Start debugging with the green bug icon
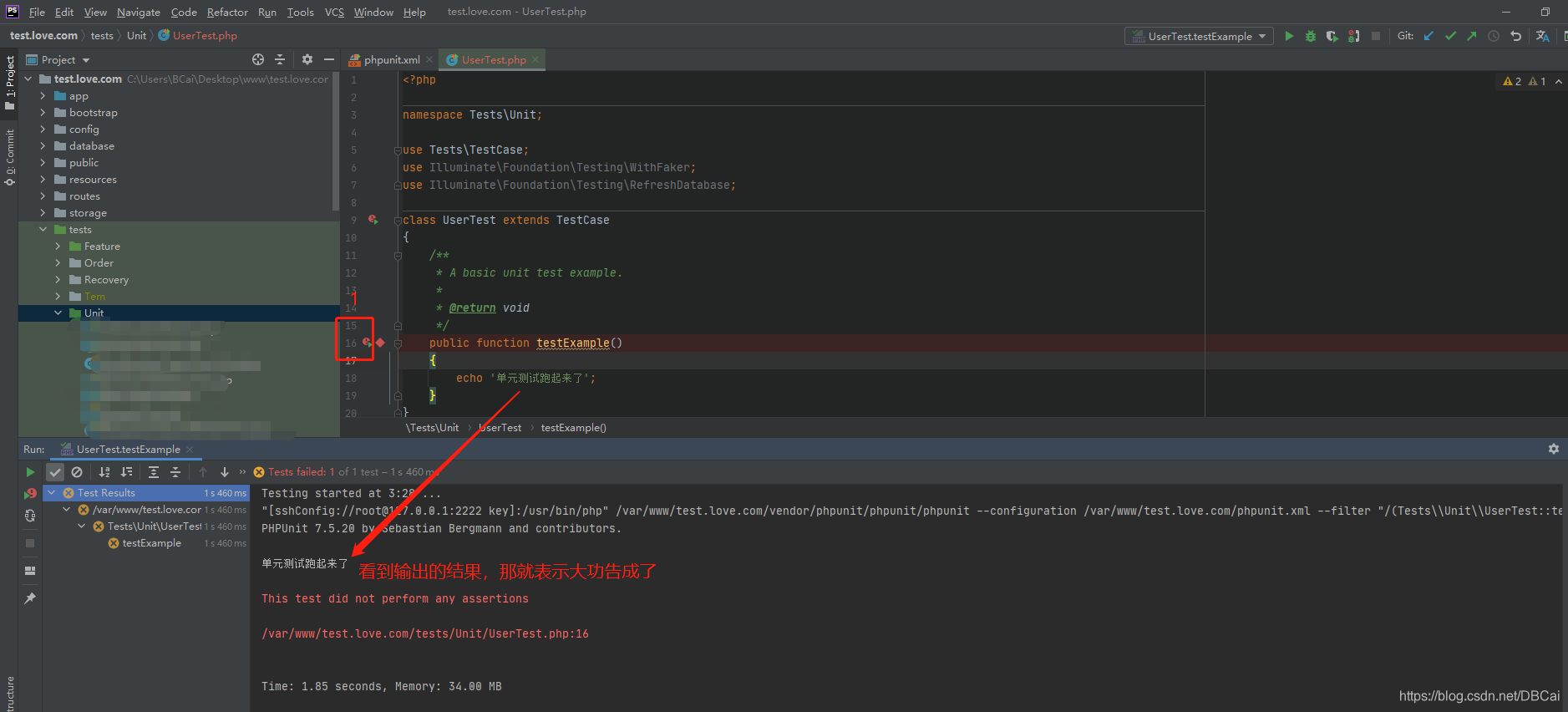Image resolution: width=1568 pixels, height=712 pixels. (1311, 36)
